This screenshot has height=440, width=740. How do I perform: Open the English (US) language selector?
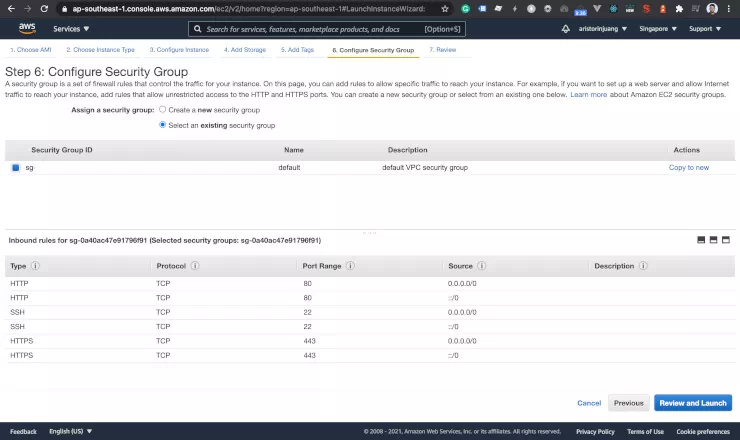point(71,432)
